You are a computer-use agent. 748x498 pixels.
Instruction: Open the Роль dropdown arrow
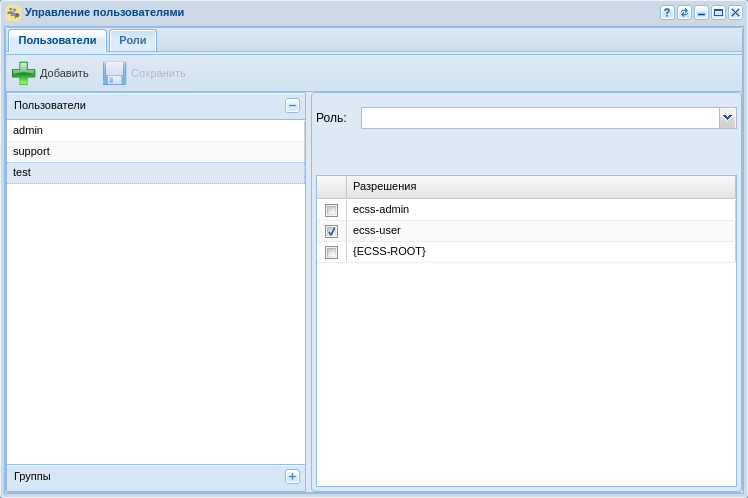pyautogui.click(x=727, y=118)
